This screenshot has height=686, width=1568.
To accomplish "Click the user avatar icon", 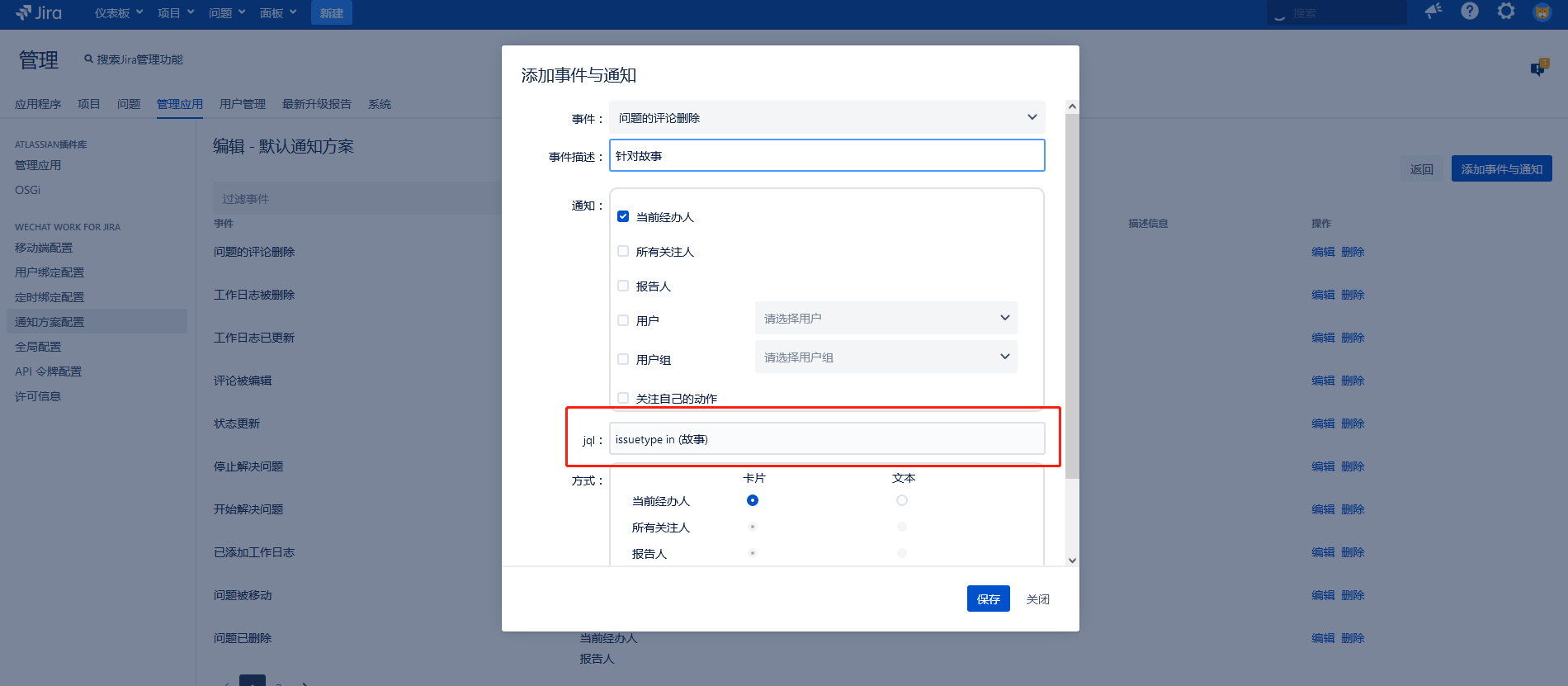I will point(1542,12).
